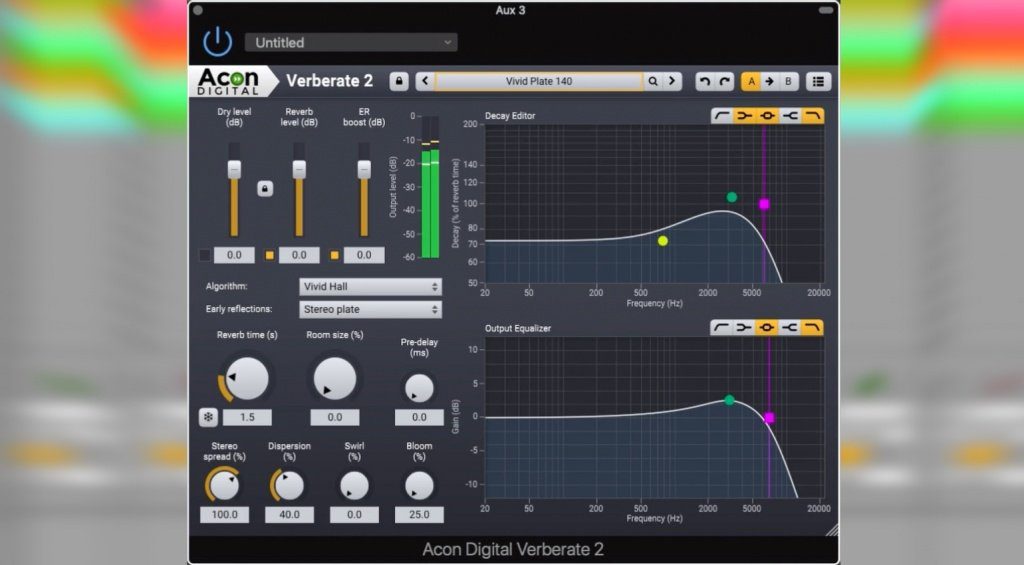Viewport: 1024px width, 565px height.
Task: Click the Room size value field
Action: pos(335,417)
